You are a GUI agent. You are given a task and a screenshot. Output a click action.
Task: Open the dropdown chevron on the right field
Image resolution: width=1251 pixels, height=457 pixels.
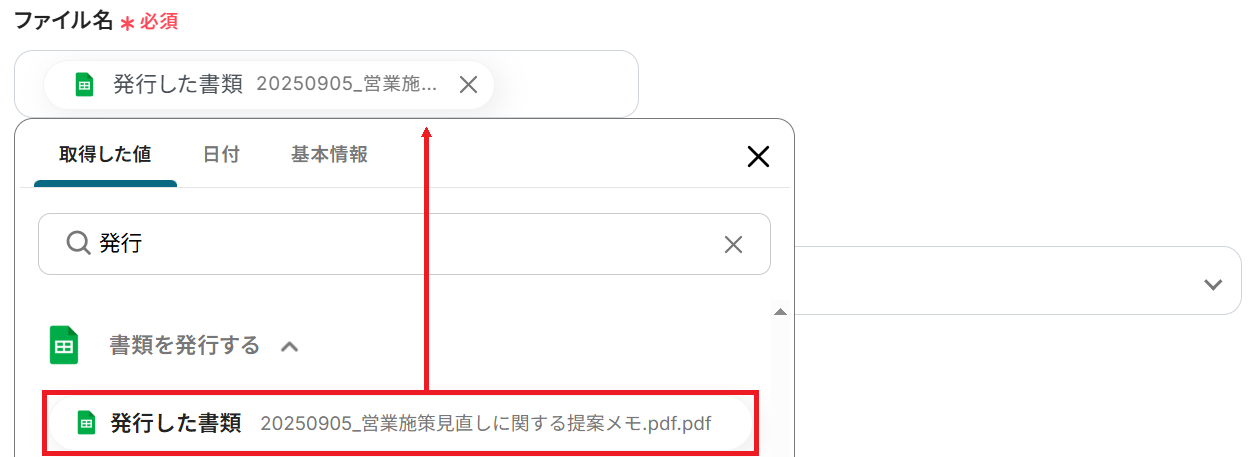(1213, 284)
